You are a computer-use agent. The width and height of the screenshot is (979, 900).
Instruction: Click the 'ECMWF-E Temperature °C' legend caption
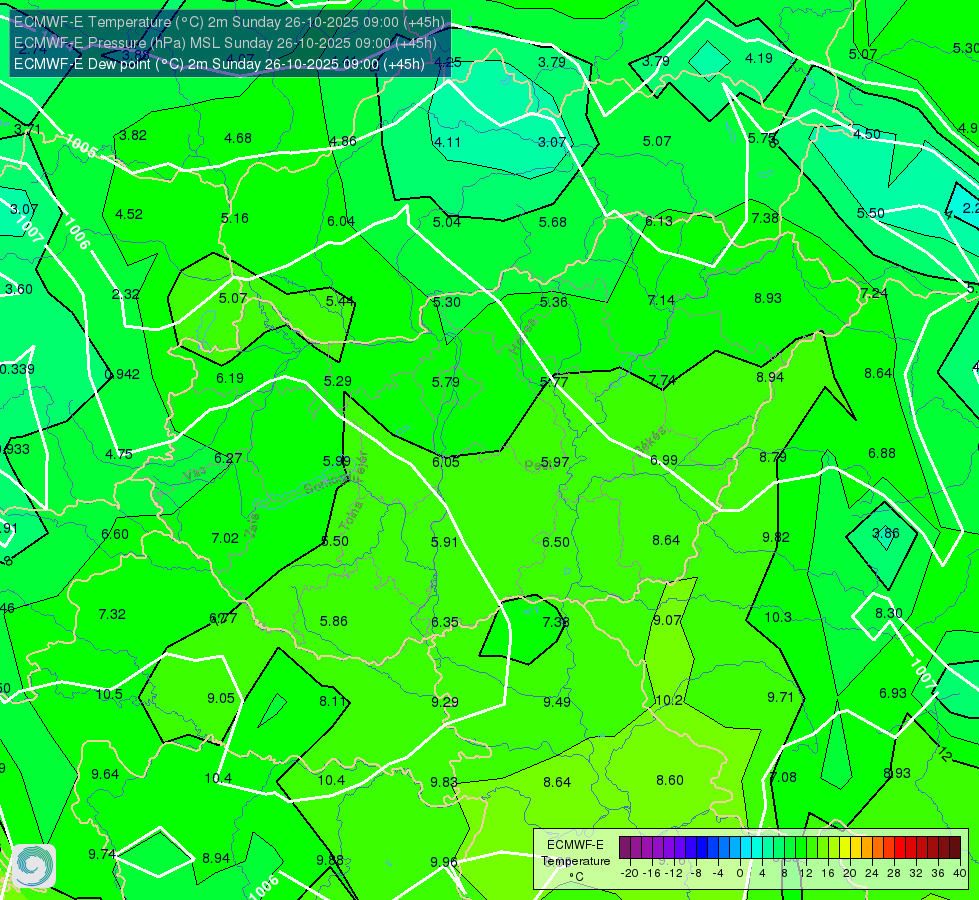pyautogui.click(x=575, y=861)
